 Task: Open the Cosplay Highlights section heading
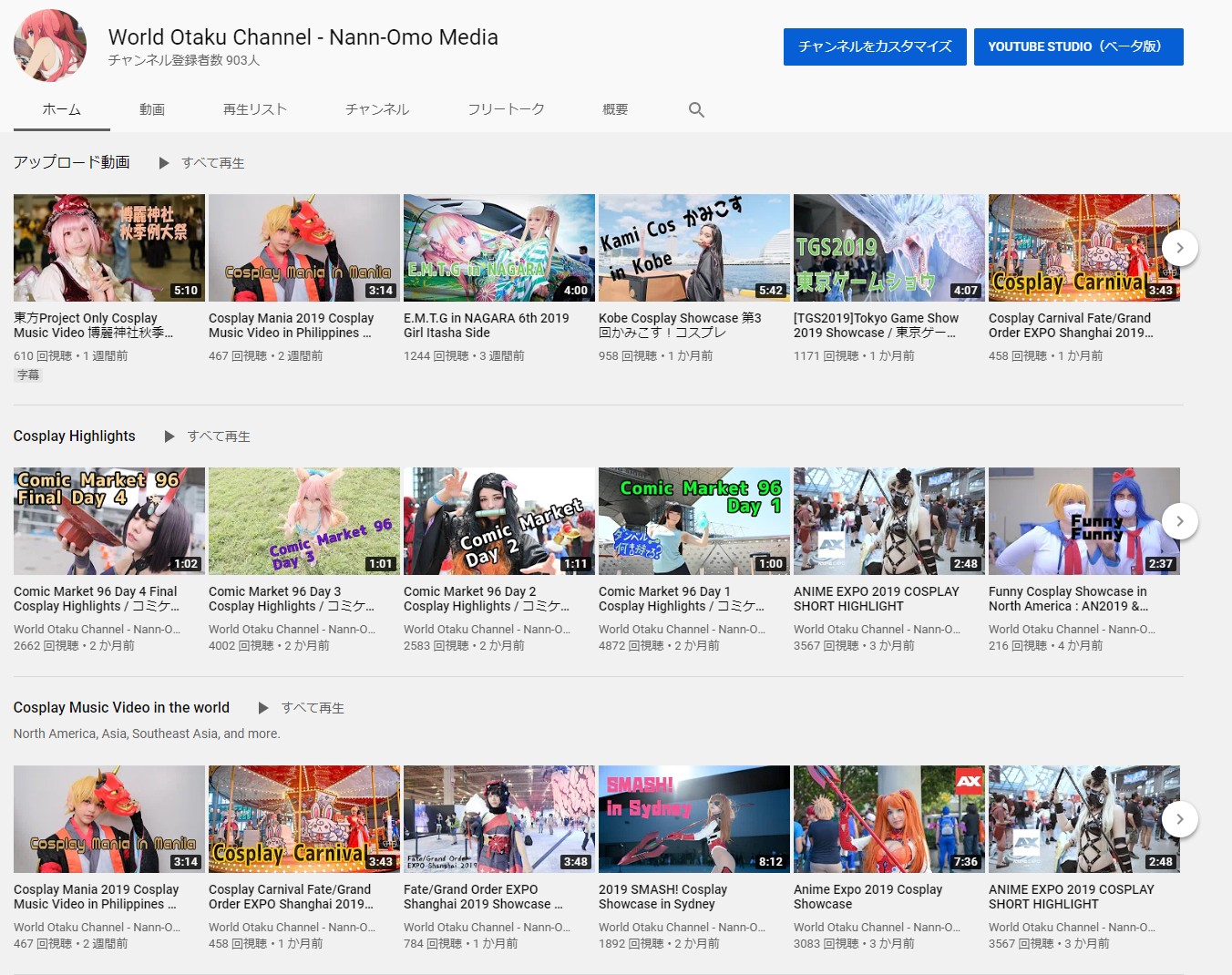point(75,436)
